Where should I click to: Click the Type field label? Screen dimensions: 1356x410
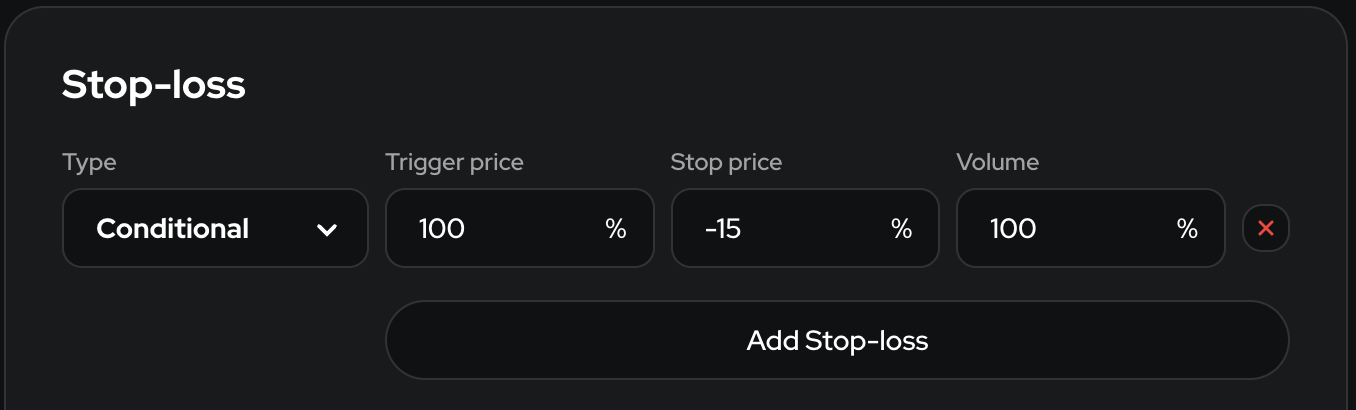(x=89, y=162)
